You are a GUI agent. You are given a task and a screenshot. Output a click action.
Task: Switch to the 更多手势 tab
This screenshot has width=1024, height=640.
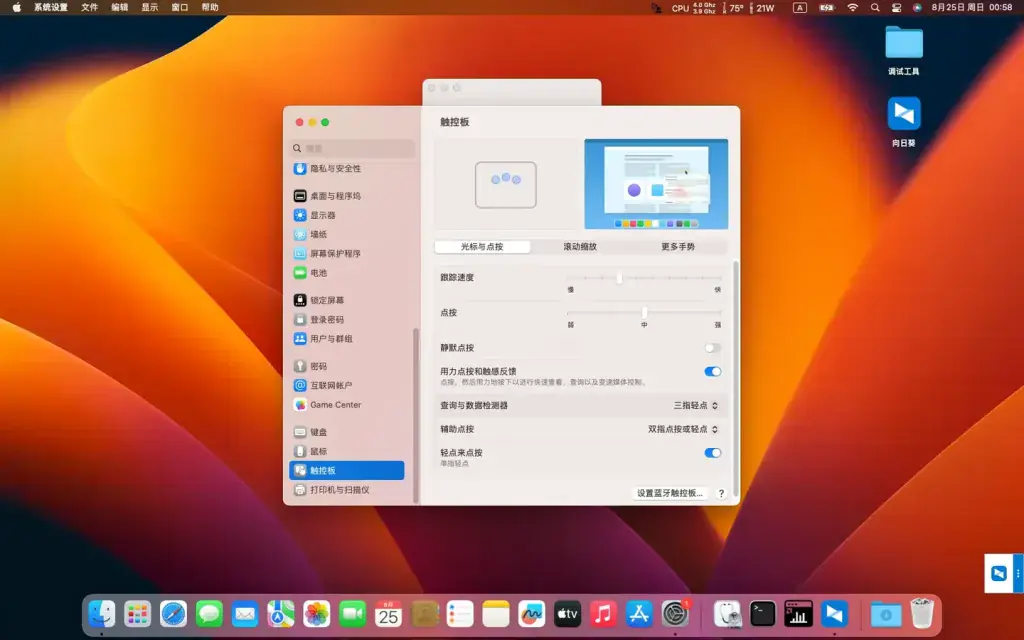coord(678,247)
